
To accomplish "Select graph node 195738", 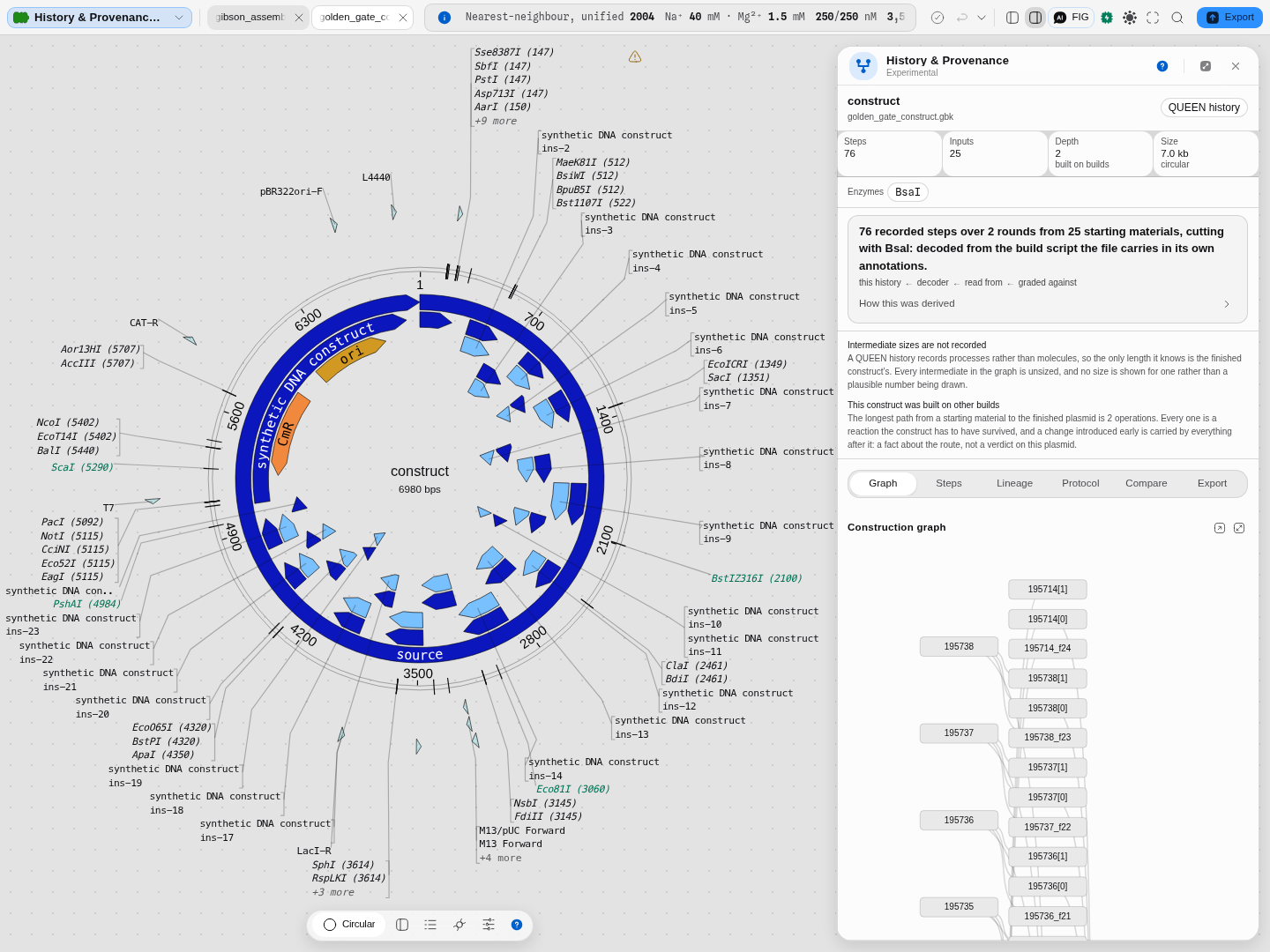I will click(x=959, y=647).
